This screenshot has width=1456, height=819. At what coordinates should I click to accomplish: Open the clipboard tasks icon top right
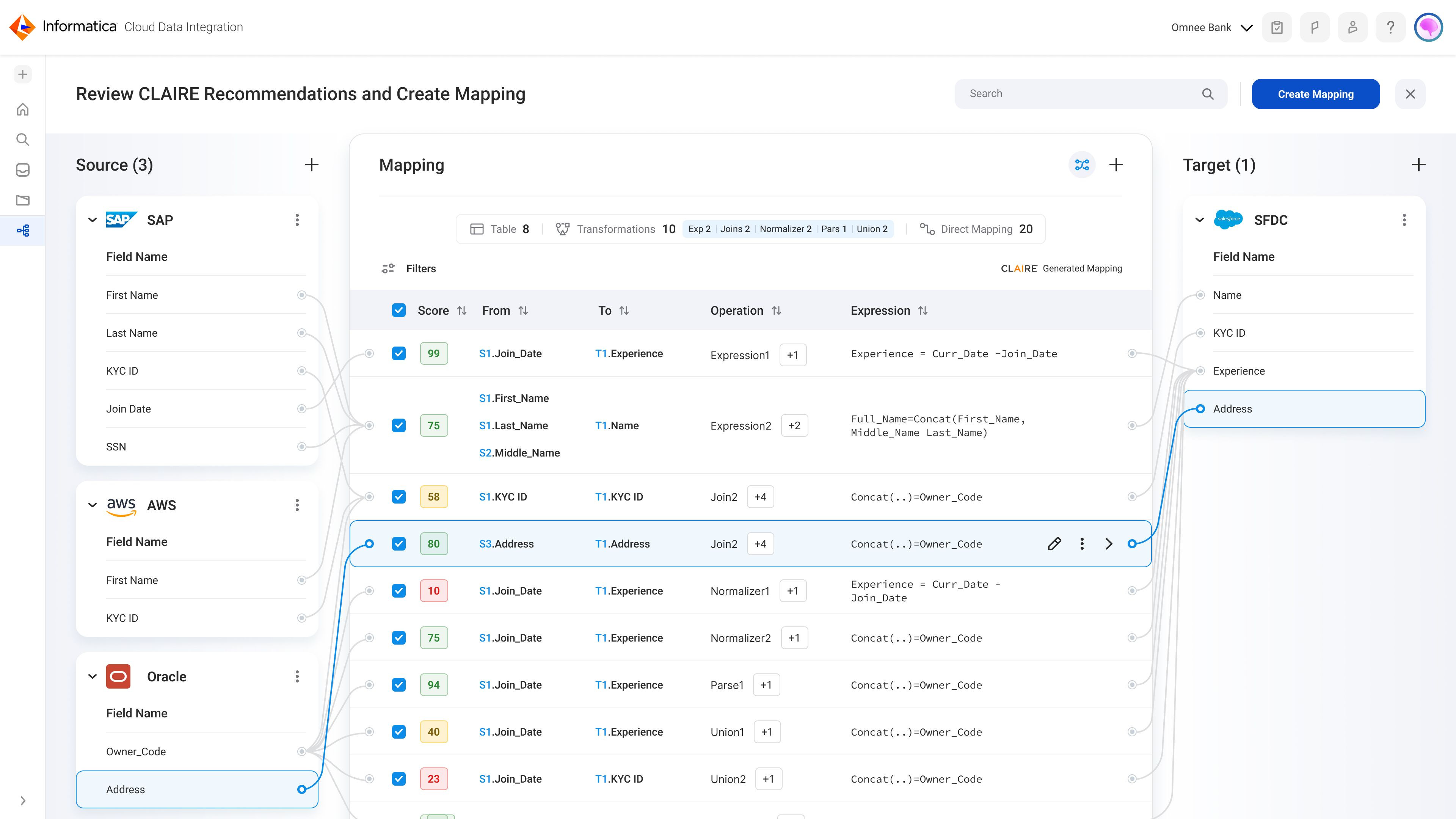pos(1277,27)
